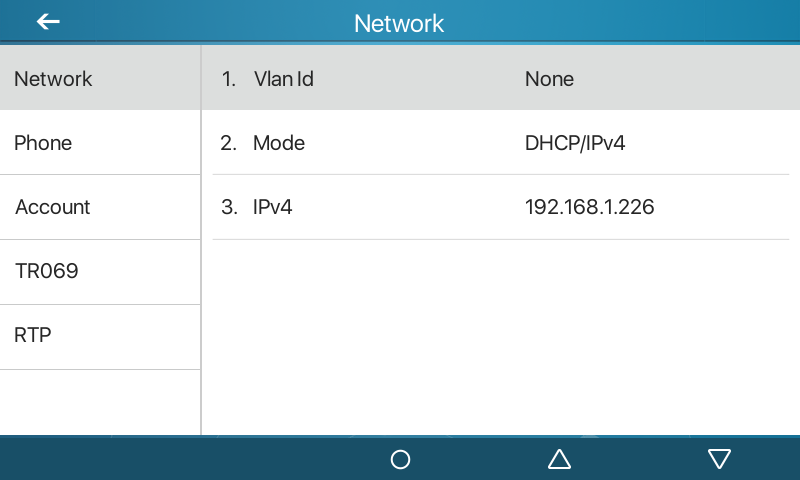Click the DHCP/IPv4 mode value

click(574, 143)
